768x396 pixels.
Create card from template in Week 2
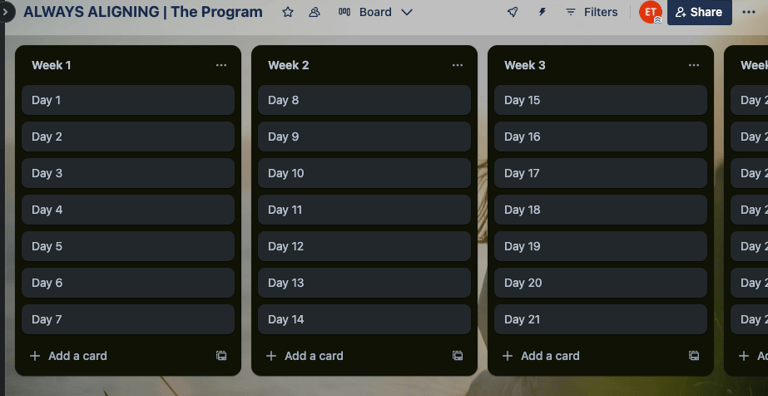coord(457,356)
